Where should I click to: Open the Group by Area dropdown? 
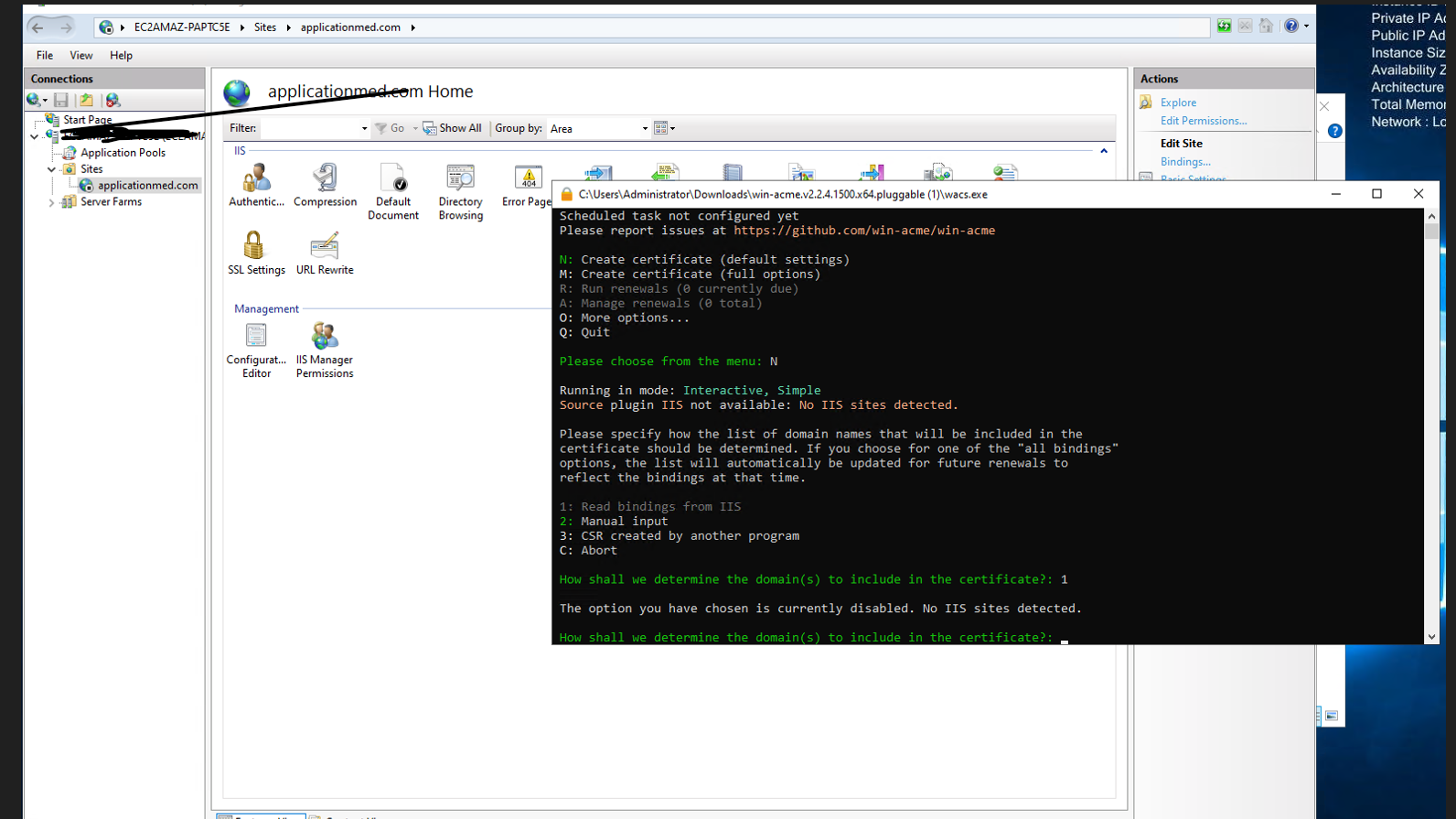(x=599, y=128)
